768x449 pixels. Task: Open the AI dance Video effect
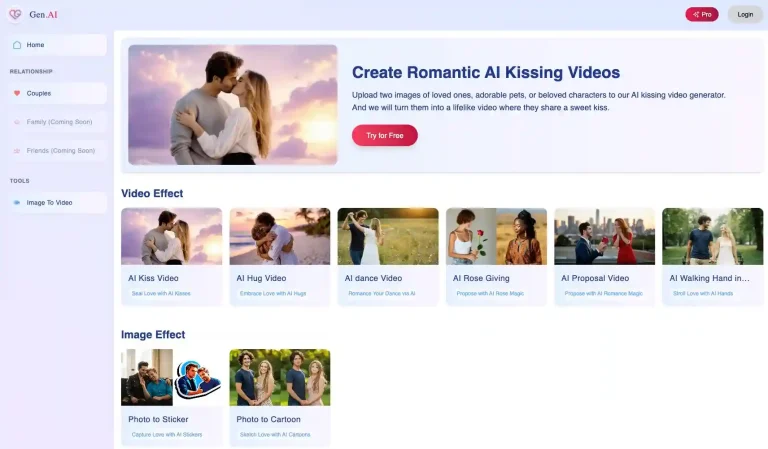[387, 236]
